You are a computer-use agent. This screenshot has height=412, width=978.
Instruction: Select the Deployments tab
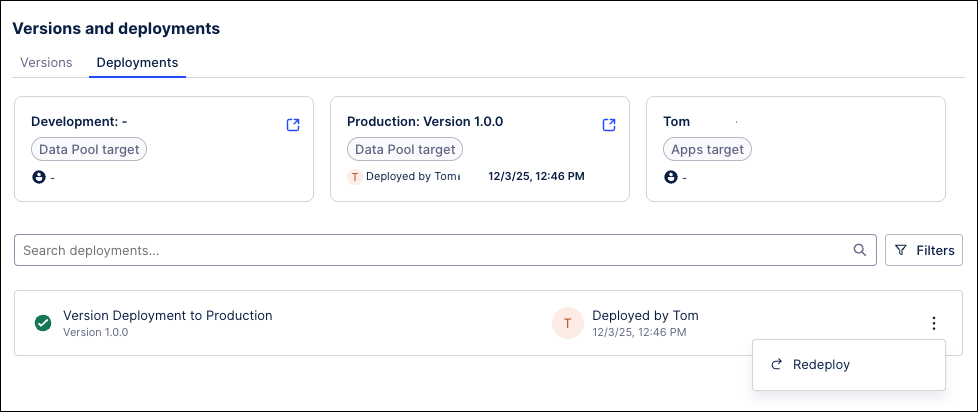pos(137,62)
